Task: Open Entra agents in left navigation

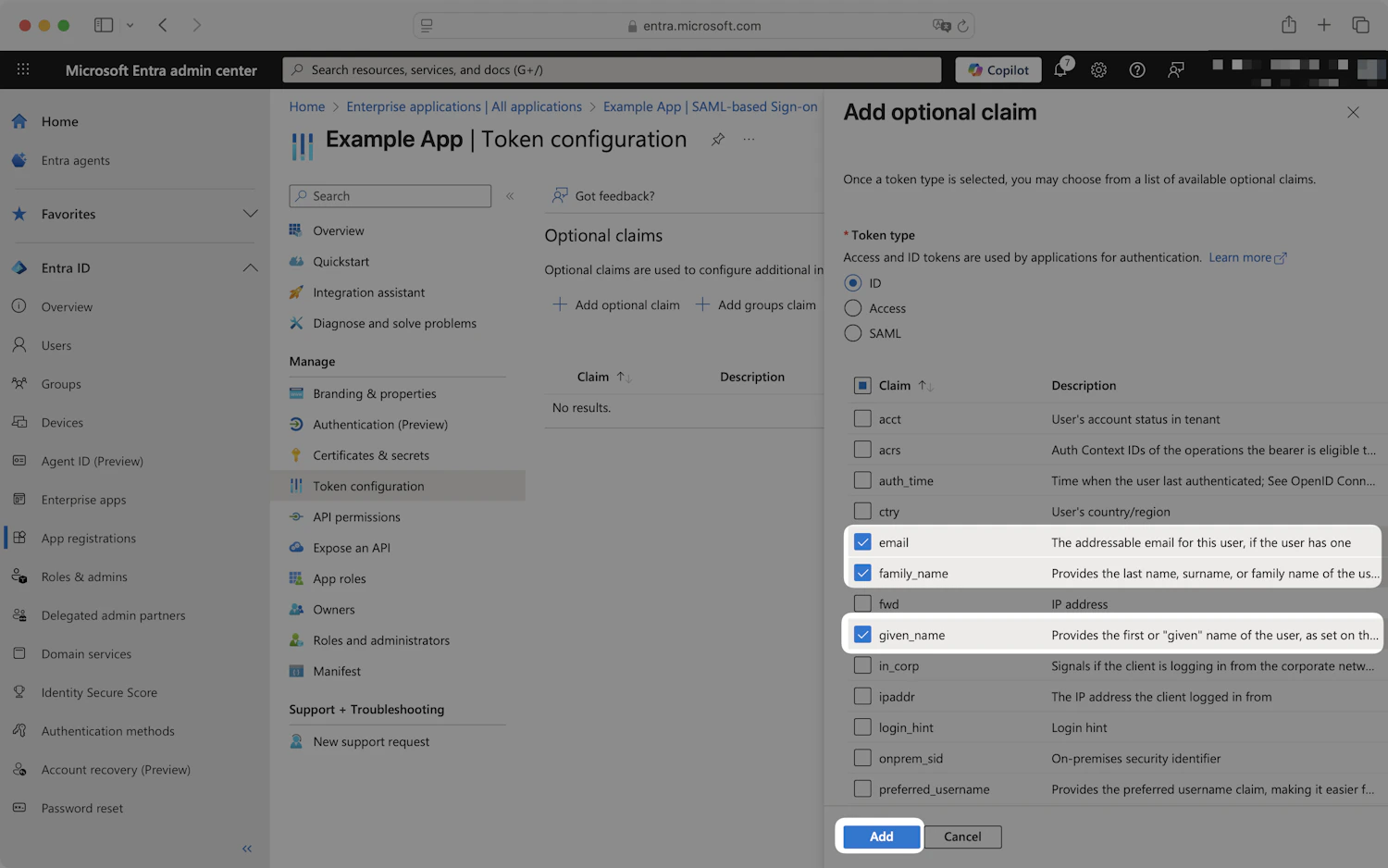Action: (75, 160)
